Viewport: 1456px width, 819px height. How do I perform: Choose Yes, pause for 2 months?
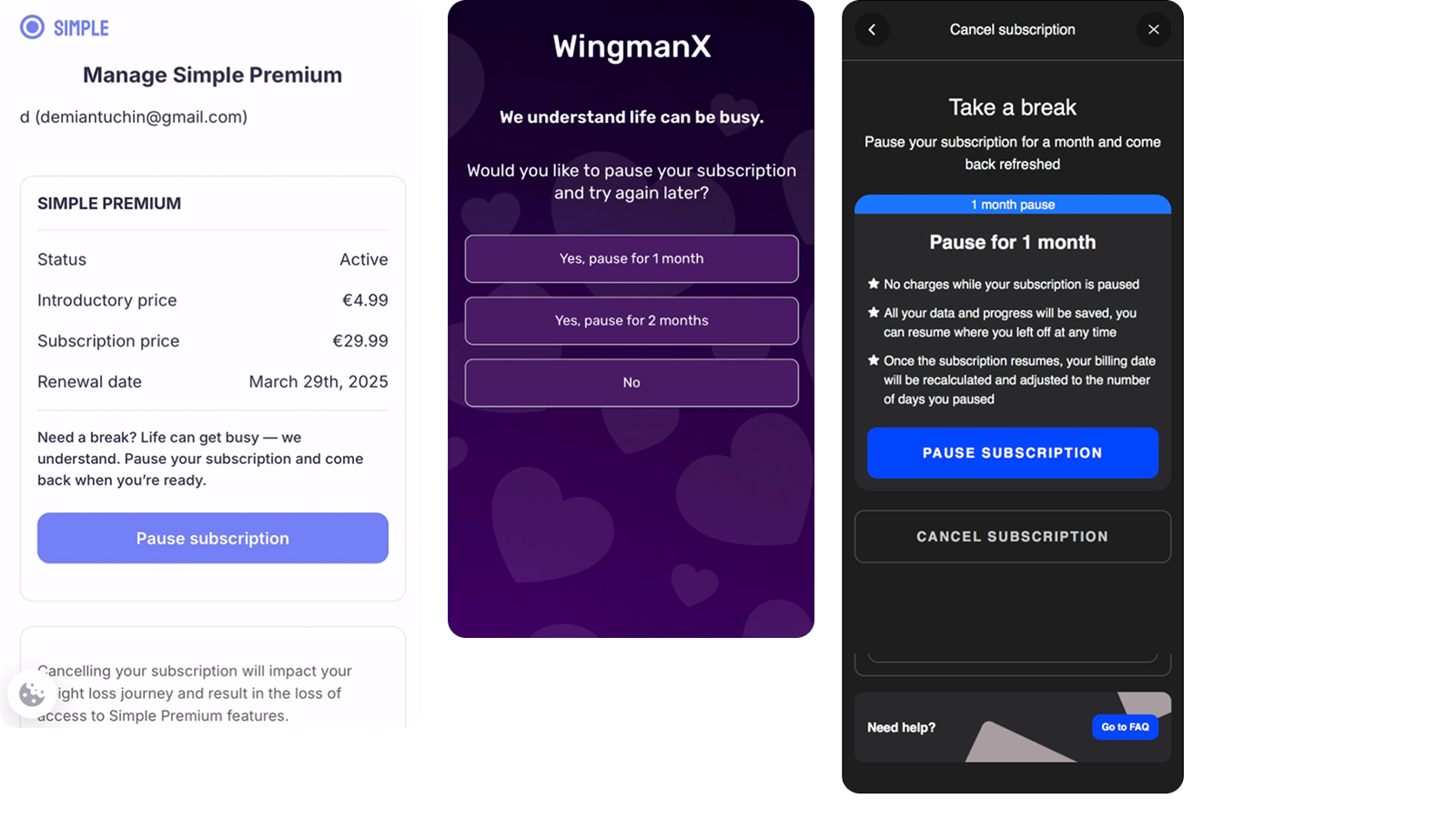click(632, 320)
